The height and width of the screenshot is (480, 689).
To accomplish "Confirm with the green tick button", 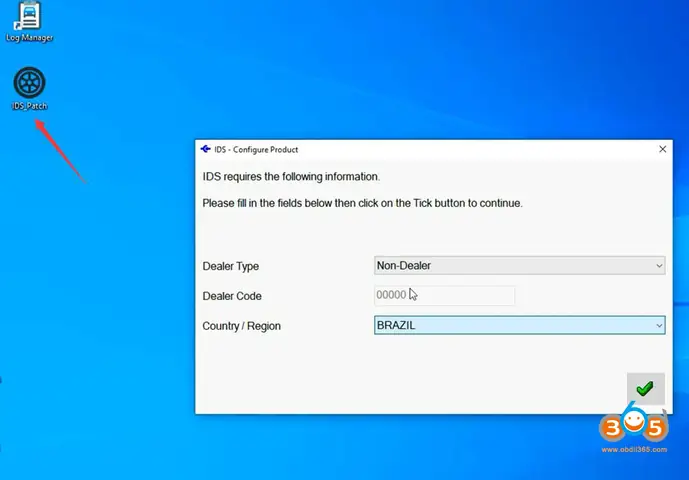I will 645,388.
